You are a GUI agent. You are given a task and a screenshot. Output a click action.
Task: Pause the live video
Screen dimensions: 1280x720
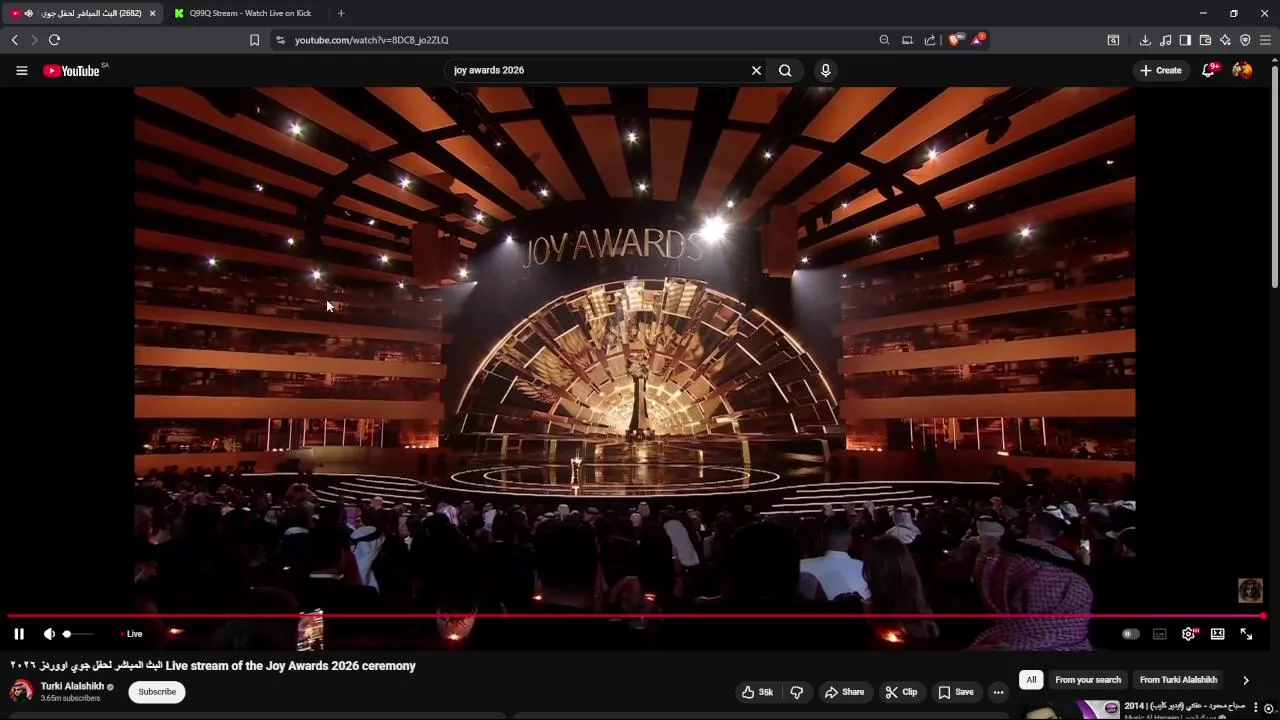[19, 634]
